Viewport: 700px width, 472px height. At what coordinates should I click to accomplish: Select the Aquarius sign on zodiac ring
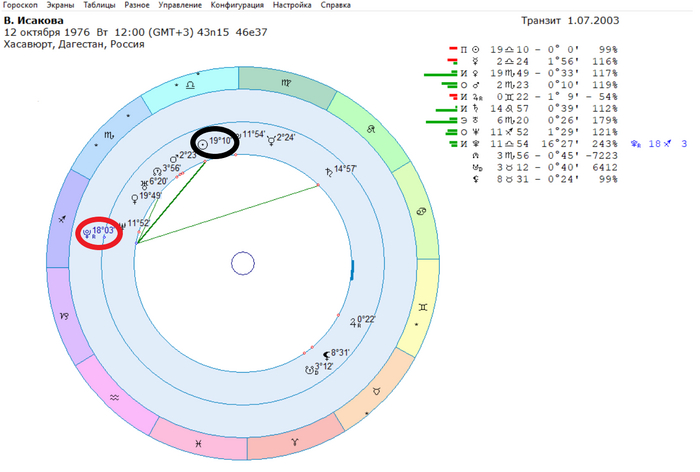click(115, 397)
